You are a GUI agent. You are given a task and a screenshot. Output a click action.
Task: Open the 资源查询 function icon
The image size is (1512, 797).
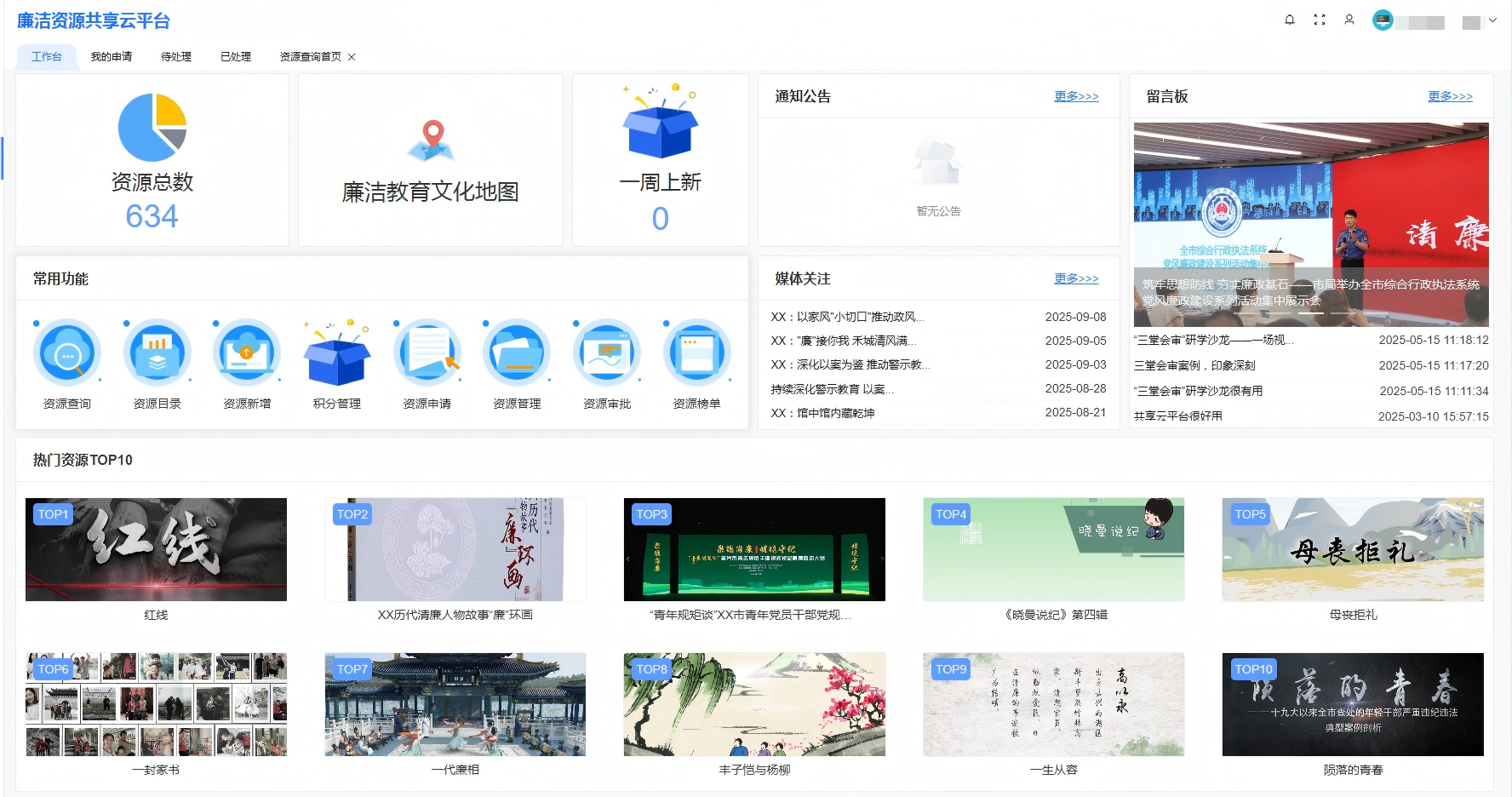click(67, 353)
